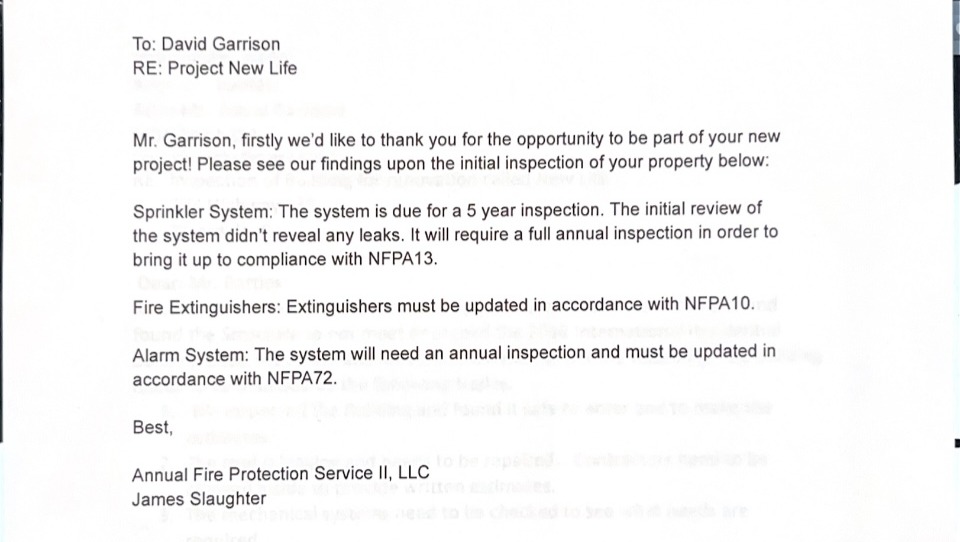Click the "Fire Extinguishers:" heading

point(207,307)
